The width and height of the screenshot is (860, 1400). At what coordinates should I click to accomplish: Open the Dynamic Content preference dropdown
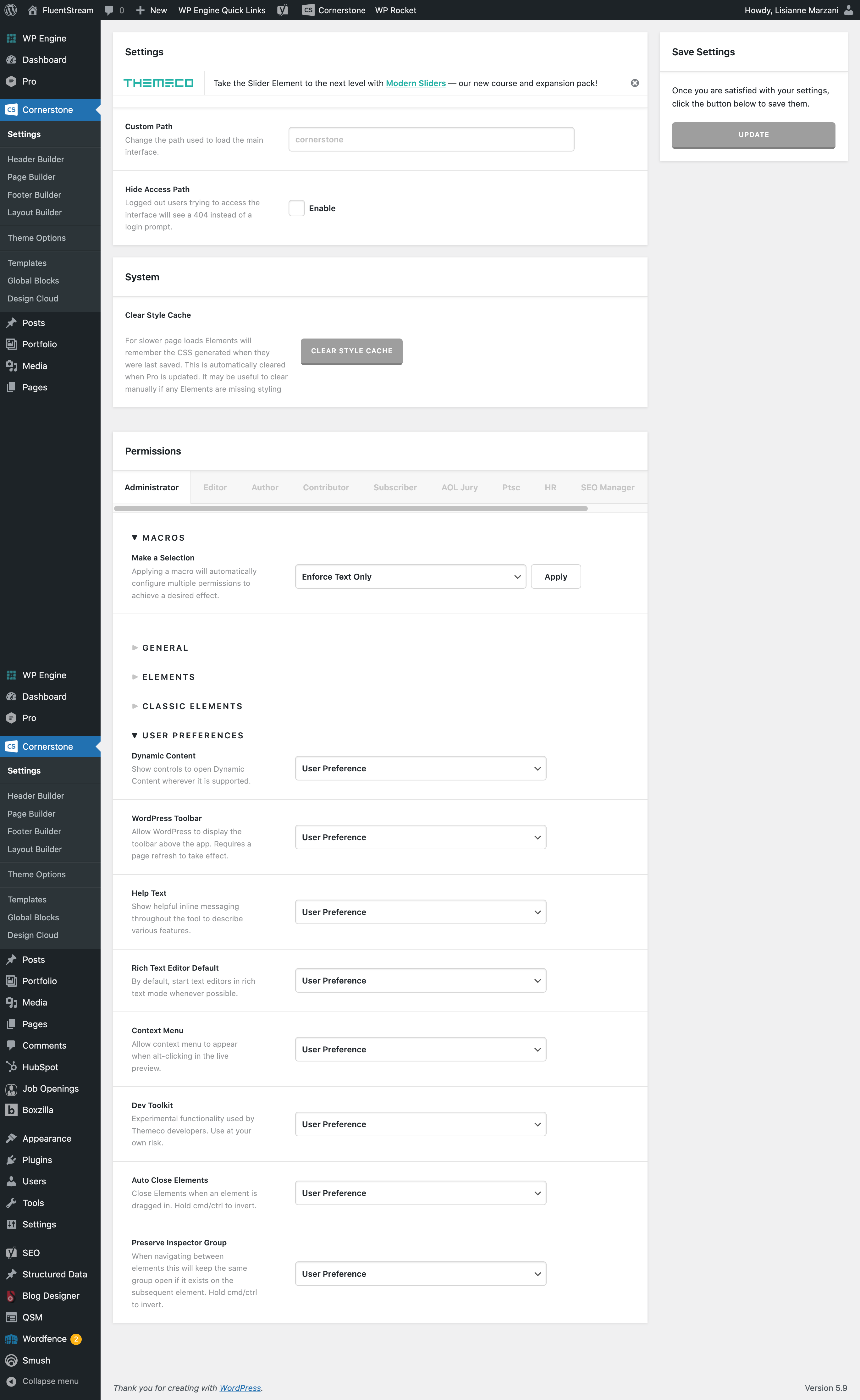[x=420, y=768]
